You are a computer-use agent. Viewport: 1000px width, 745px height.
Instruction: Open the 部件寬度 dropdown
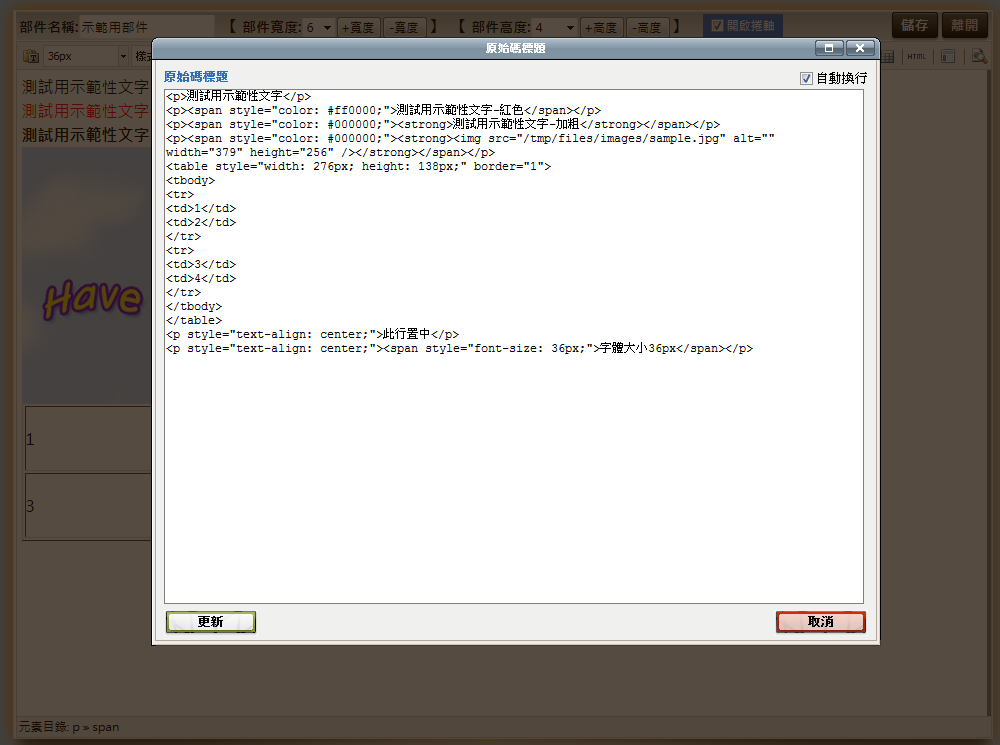[318, 27]
